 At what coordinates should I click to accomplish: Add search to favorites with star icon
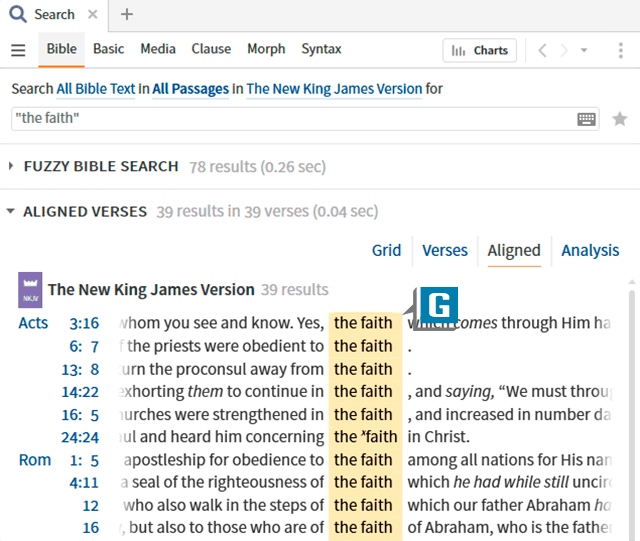620,119
